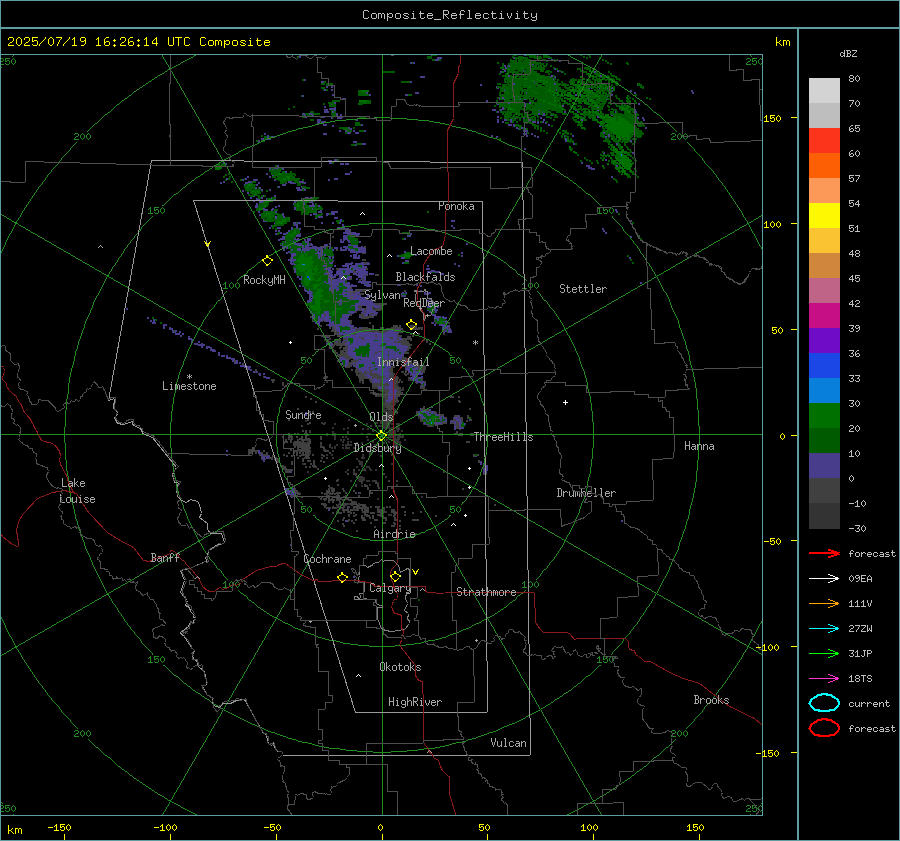
Task: Click the Didsbury city label
Action: click(x=377, y=448)
